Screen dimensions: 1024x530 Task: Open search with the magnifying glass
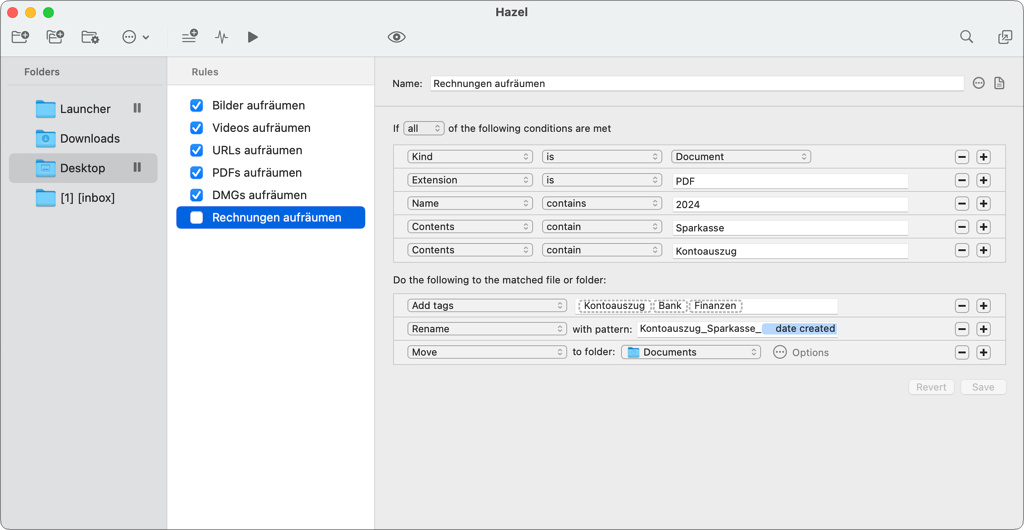(x=966, y=37)
